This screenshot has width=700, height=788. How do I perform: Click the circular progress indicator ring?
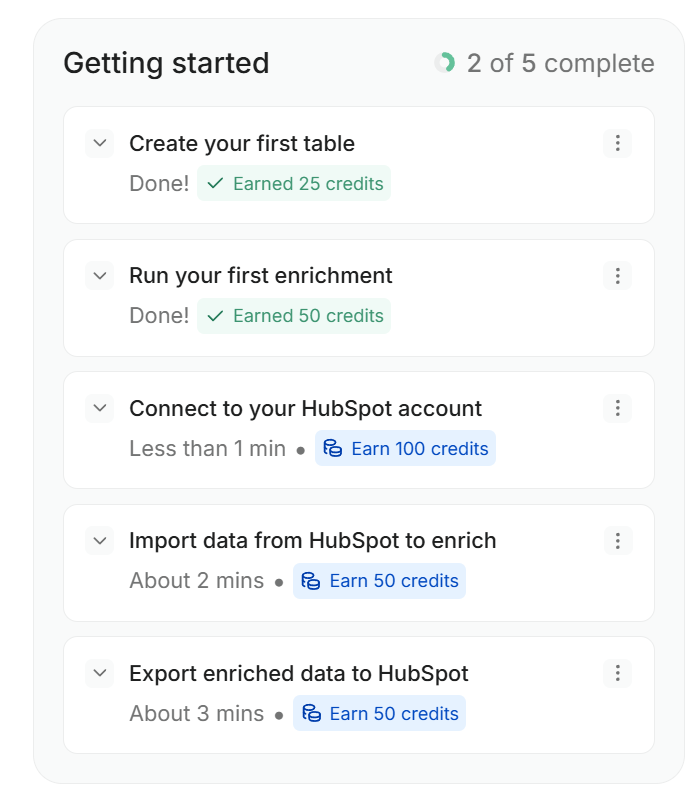coord(444,63)
